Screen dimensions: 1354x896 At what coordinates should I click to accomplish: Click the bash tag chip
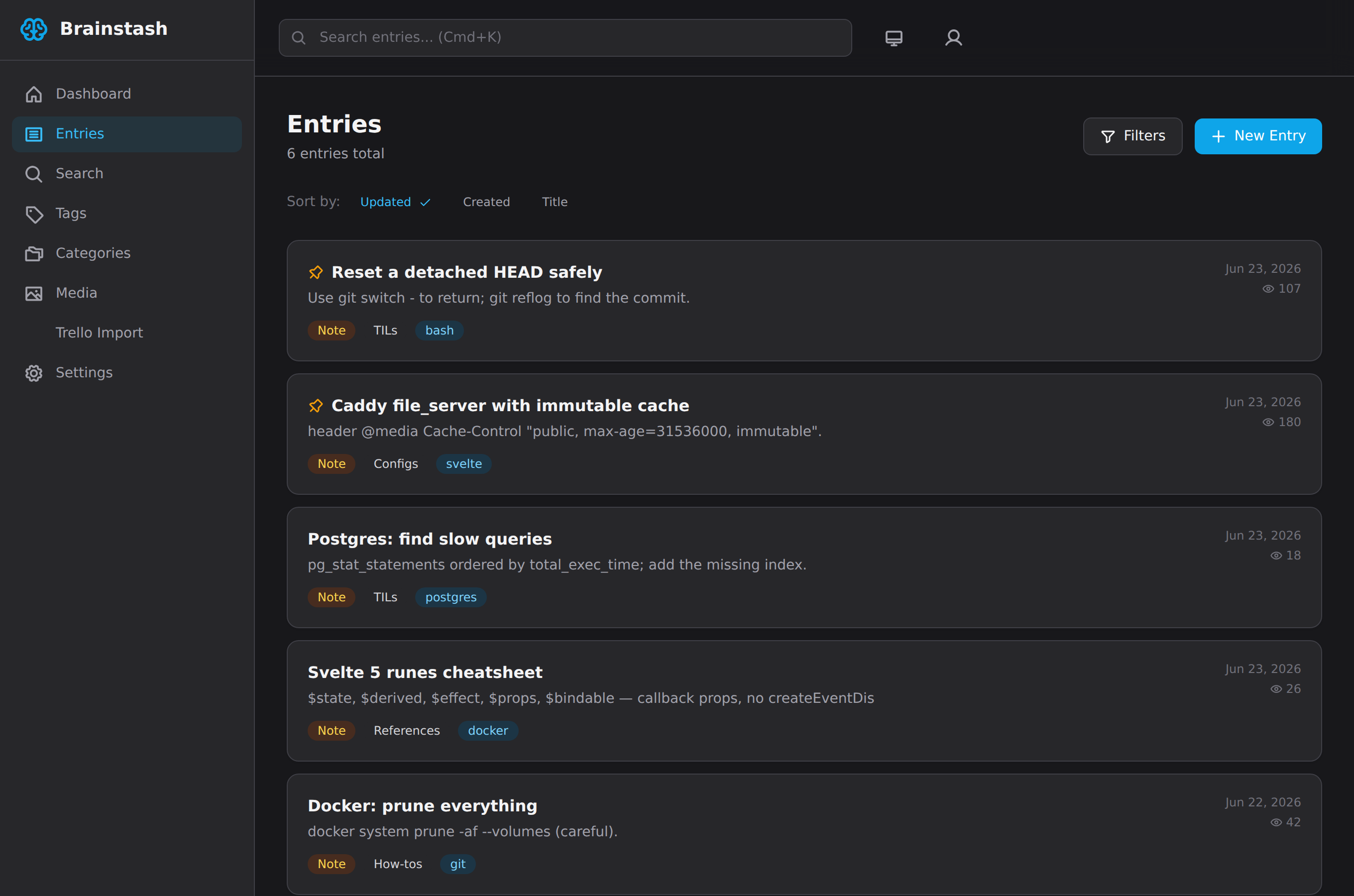pos(440,331)
